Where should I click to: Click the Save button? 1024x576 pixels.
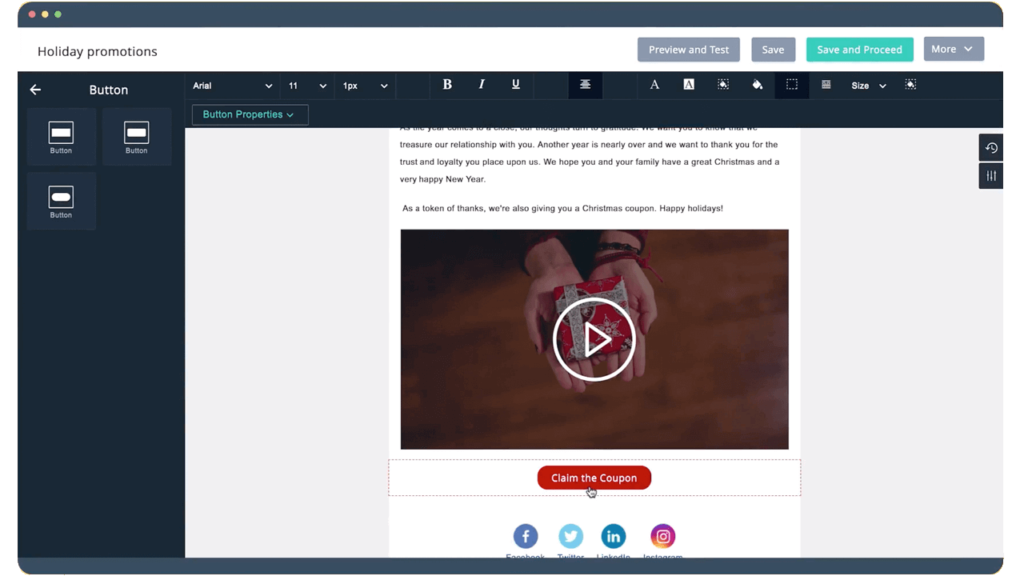coord(773,50)
